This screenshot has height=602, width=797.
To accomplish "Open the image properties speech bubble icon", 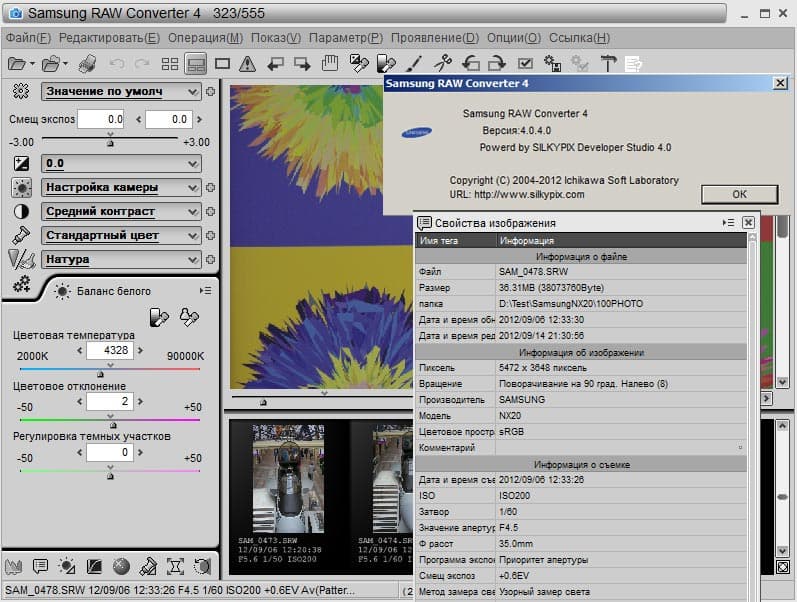I will point(41,566).
